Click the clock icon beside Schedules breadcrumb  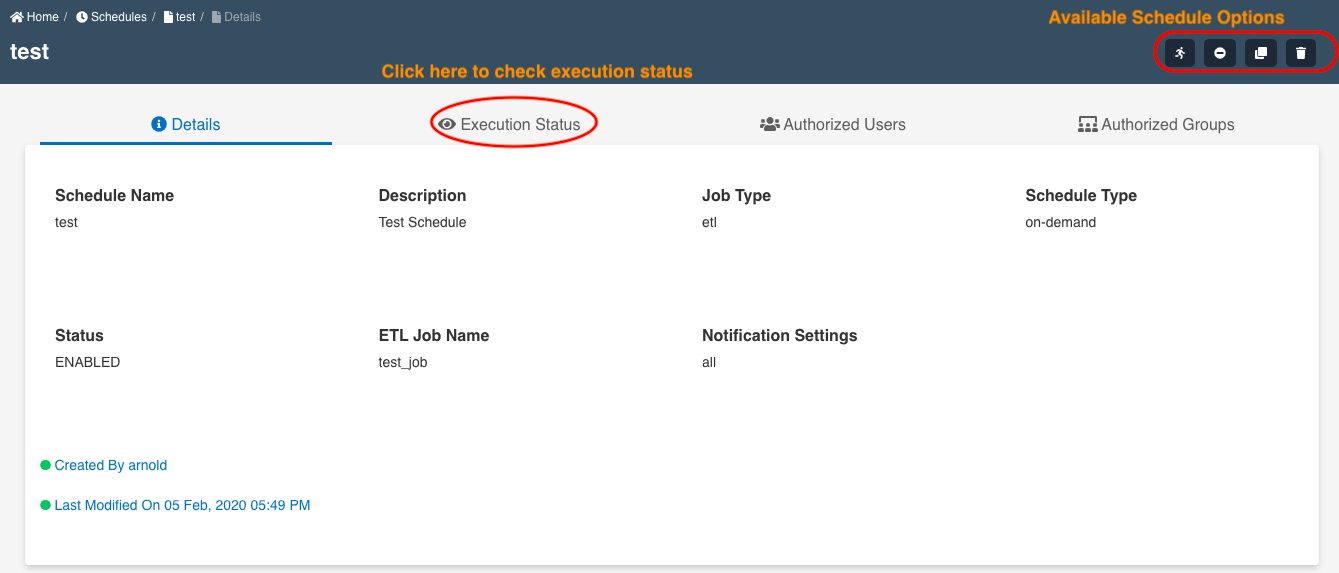[x=82, y=17]
